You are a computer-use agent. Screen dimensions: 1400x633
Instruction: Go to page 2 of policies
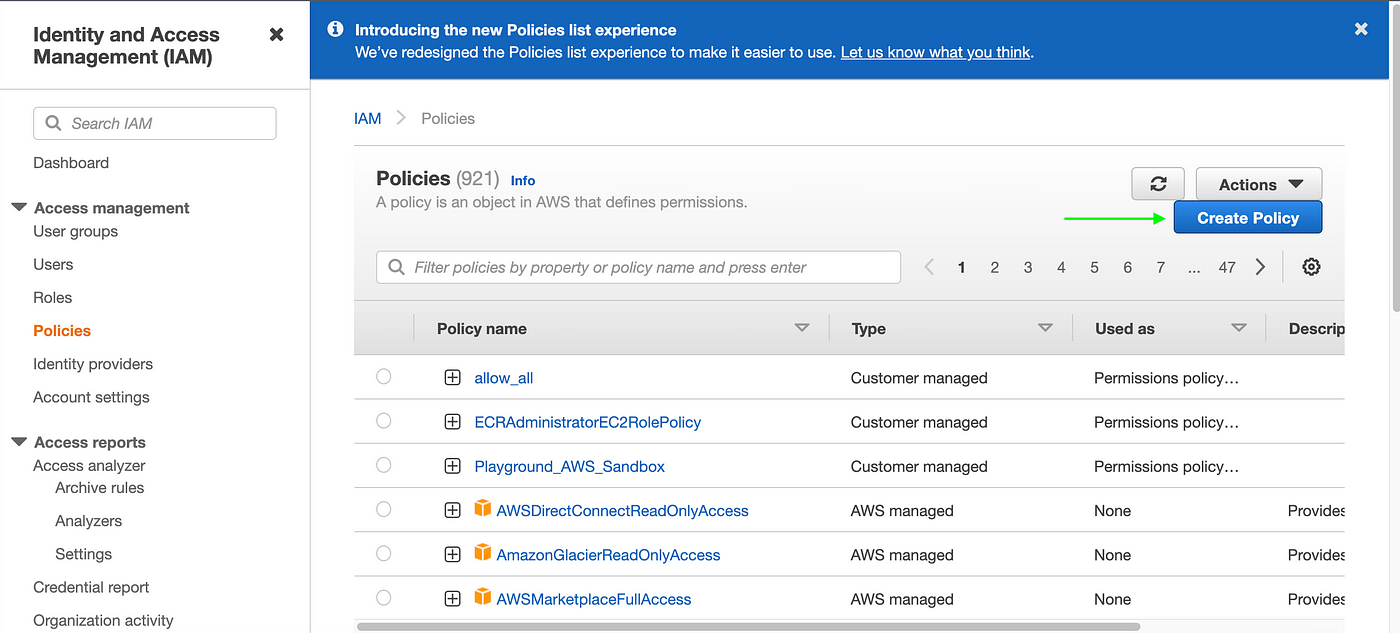[x=995, y=267]
